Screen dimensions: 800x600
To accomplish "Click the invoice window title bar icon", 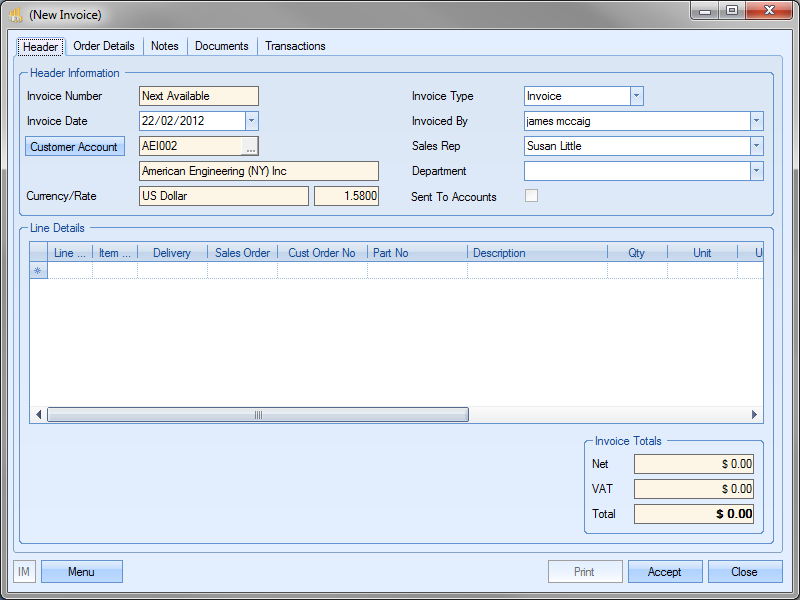I will (16, 15).
